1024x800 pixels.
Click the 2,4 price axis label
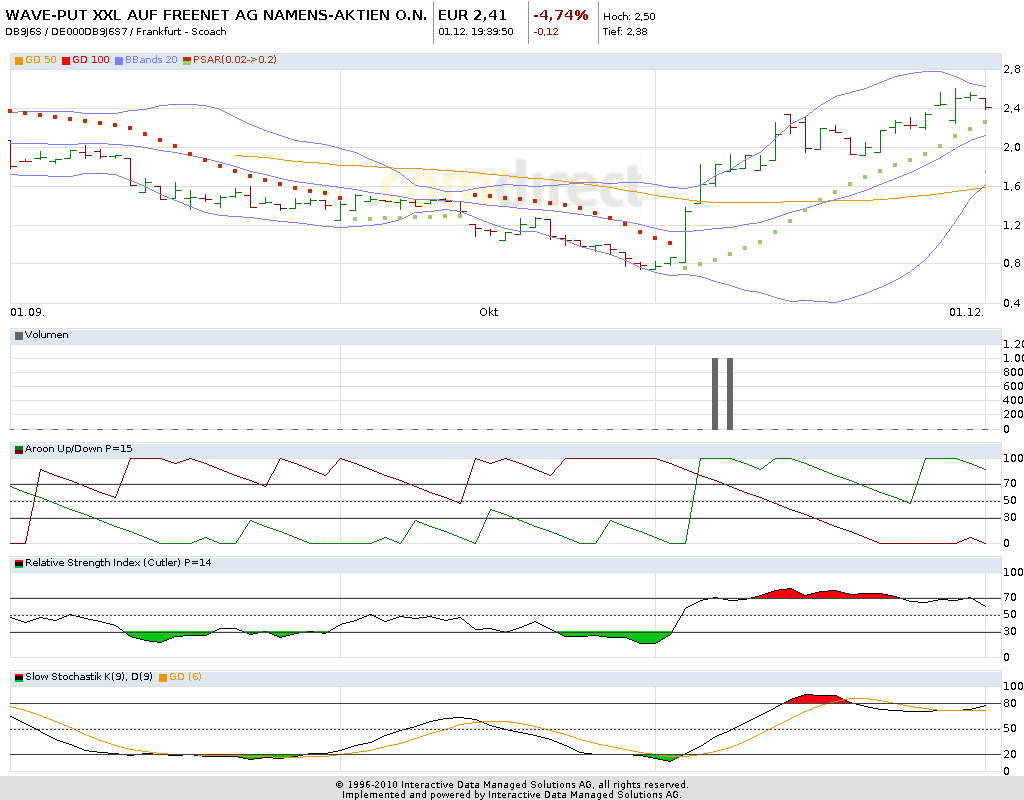pos(1012,109)
